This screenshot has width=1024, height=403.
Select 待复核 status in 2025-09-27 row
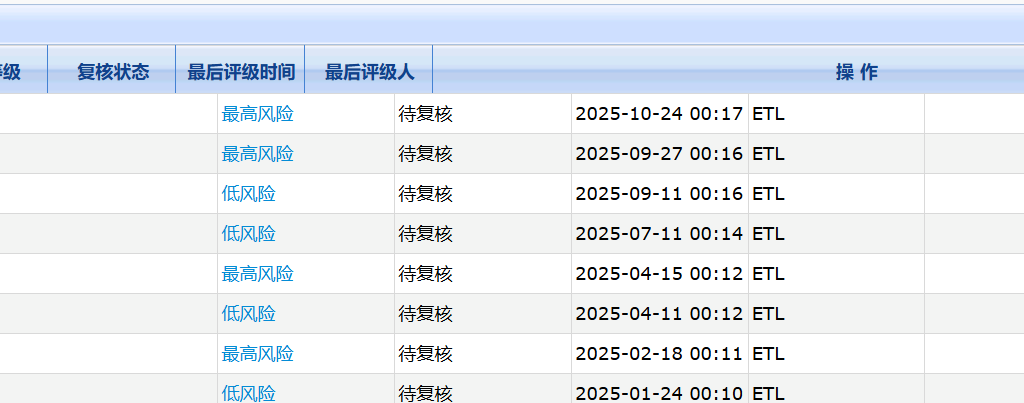(425, 154)
